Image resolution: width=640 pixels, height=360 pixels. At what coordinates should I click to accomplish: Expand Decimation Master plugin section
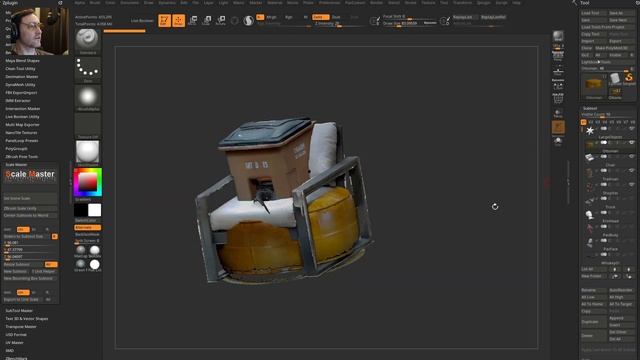(22, 76)
